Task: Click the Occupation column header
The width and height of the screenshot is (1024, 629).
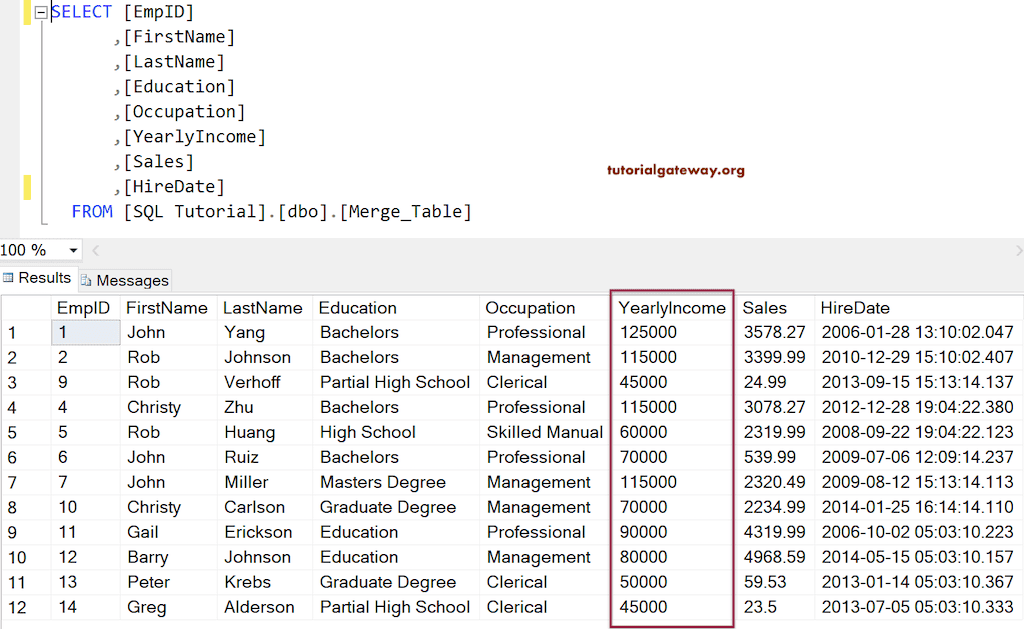Action: (x=530, y=307)
